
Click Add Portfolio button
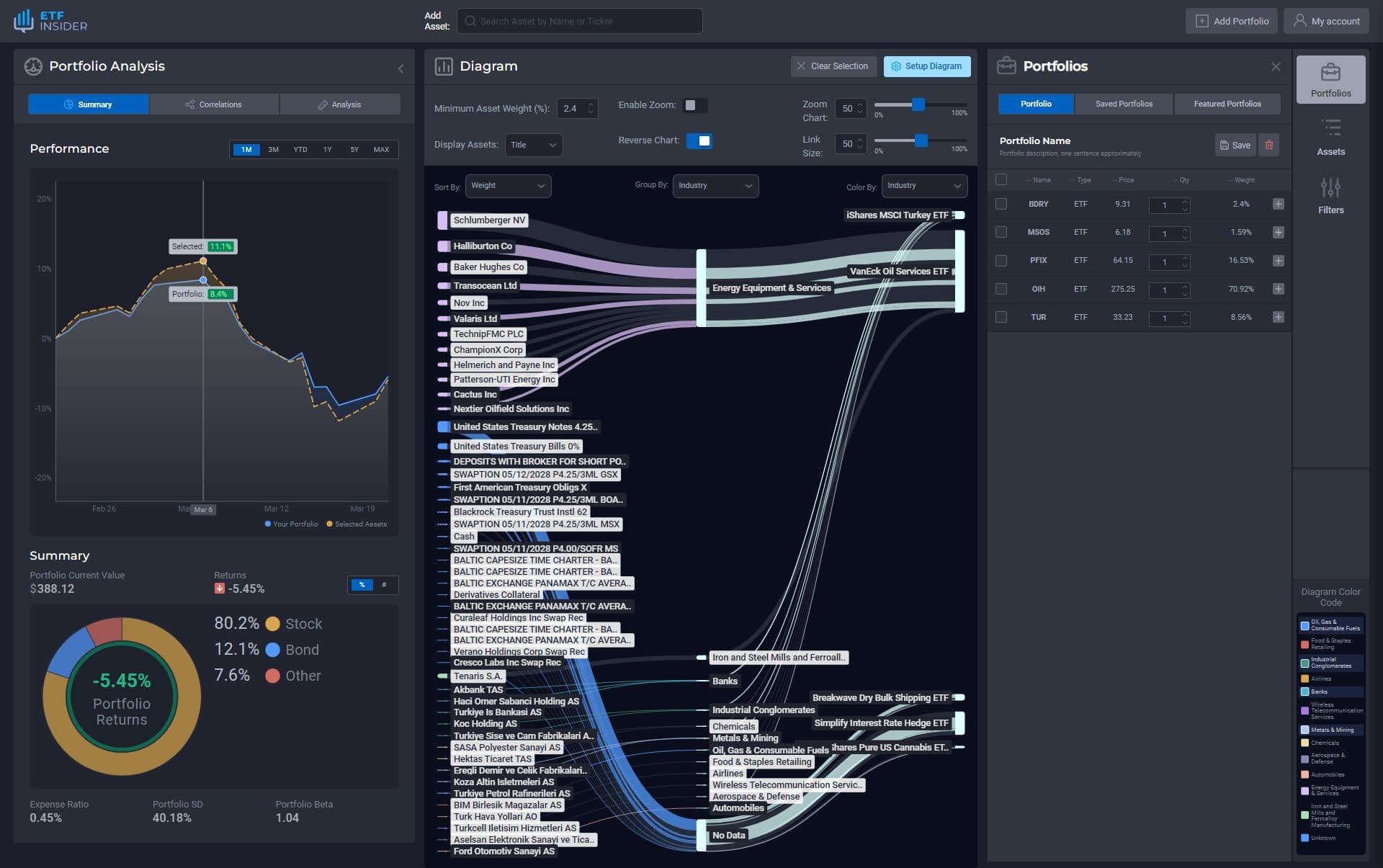[1232, 21]
